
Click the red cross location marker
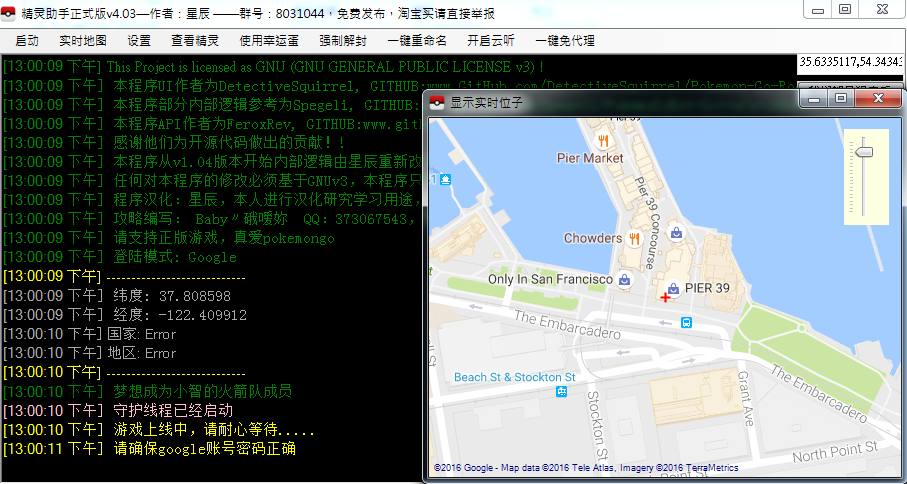665,297
